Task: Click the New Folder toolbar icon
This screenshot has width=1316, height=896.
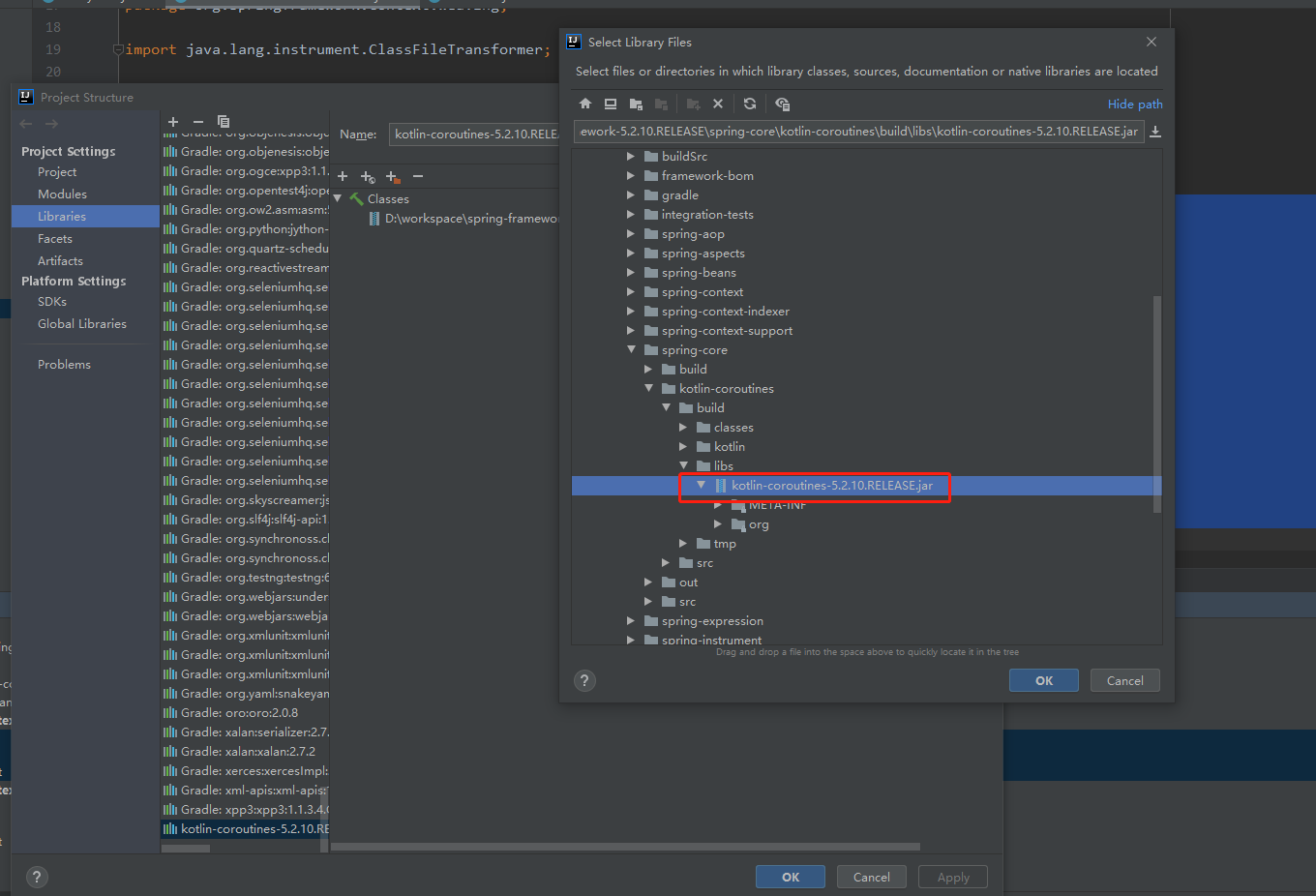Action: coord(693,104)
